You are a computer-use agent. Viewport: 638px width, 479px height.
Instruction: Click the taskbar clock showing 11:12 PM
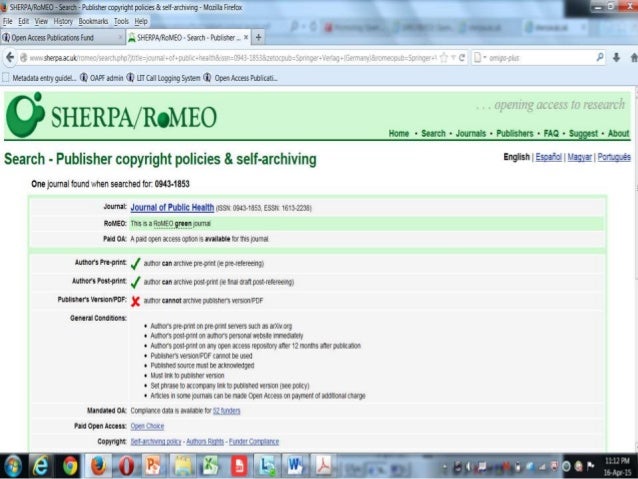click(x=617, y=466)
